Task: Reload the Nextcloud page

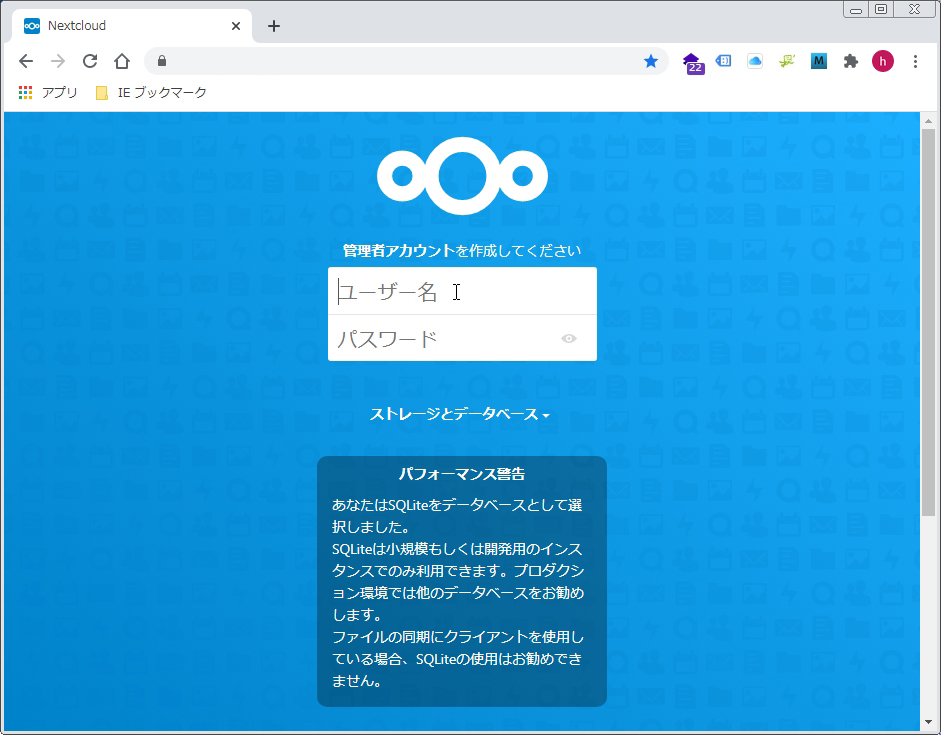Action: (90, 61)
